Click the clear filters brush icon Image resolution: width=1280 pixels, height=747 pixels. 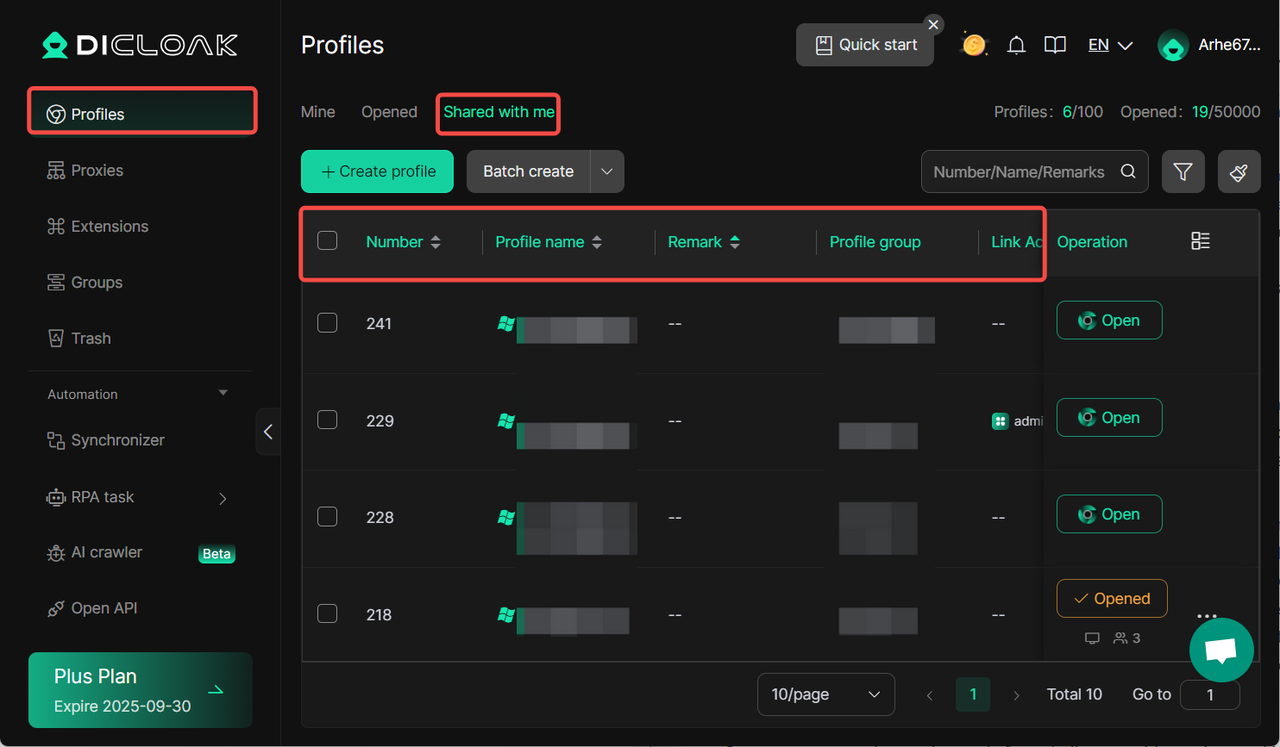[x=1239, y=172]
